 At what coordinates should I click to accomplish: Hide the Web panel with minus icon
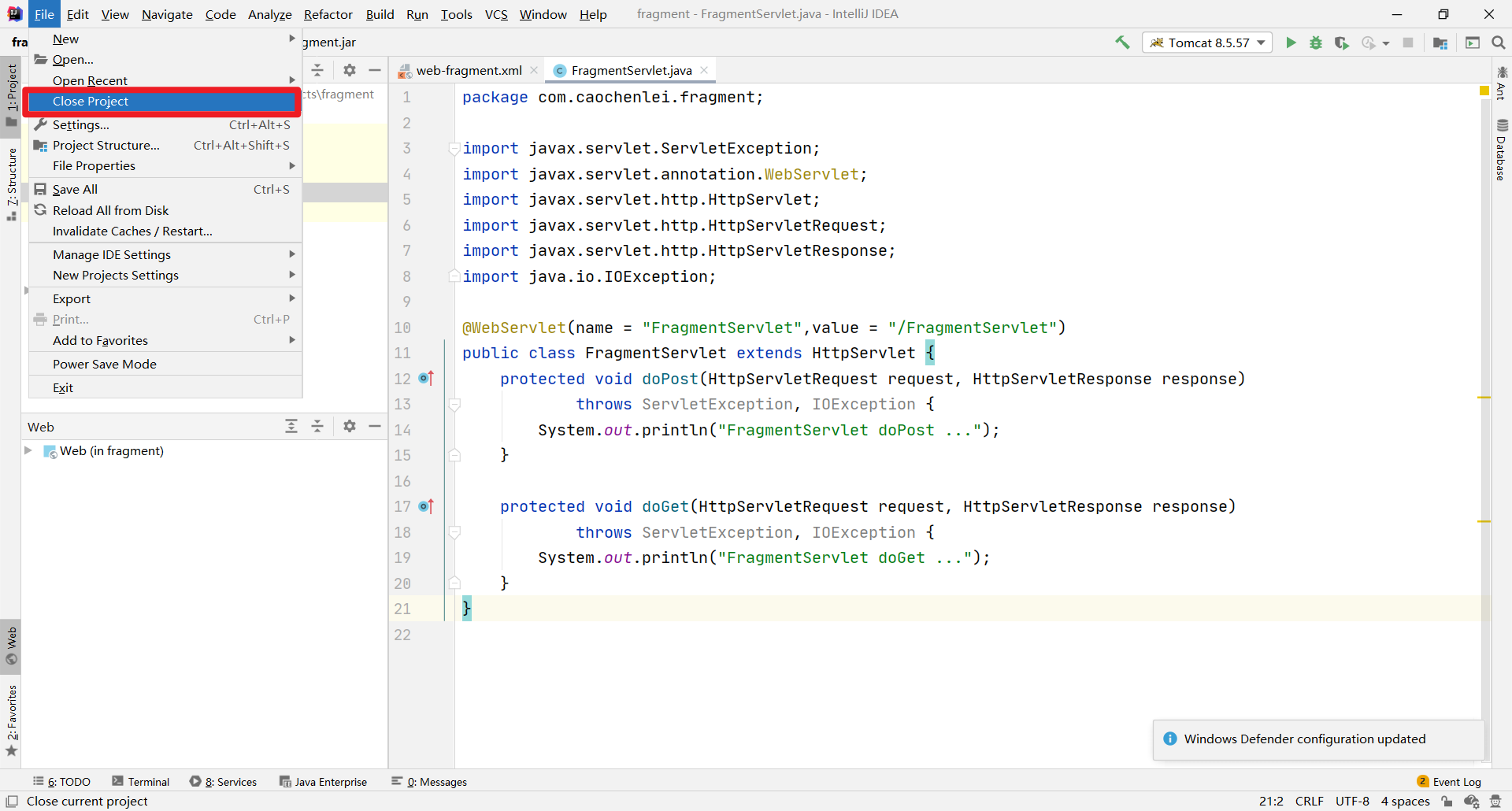coord(375,426)
